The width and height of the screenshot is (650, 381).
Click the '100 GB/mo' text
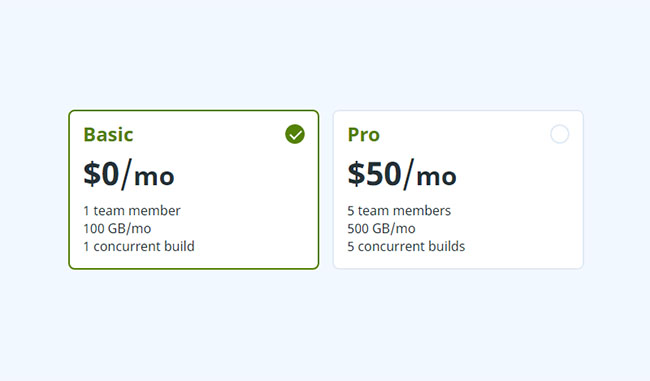pos(117,228)
